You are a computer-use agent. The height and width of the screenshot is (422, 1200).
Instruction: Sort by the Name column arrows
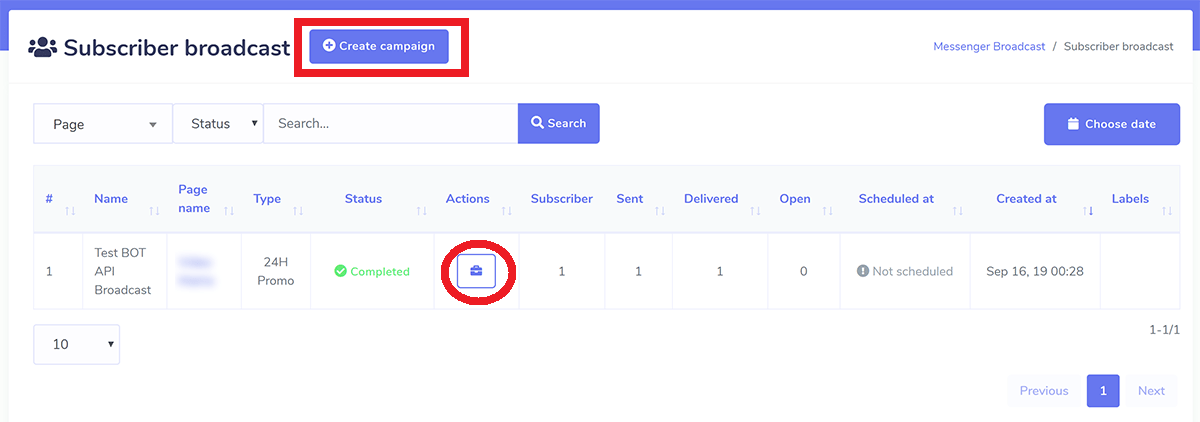point(154,211)
